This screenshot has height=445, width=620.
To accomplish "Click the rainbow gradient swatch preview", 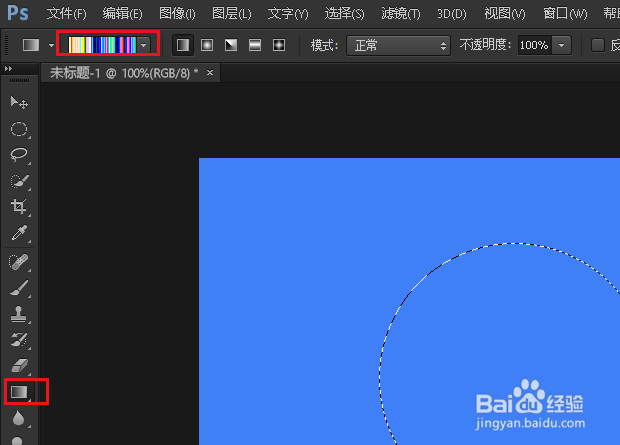I will [102, 45].
